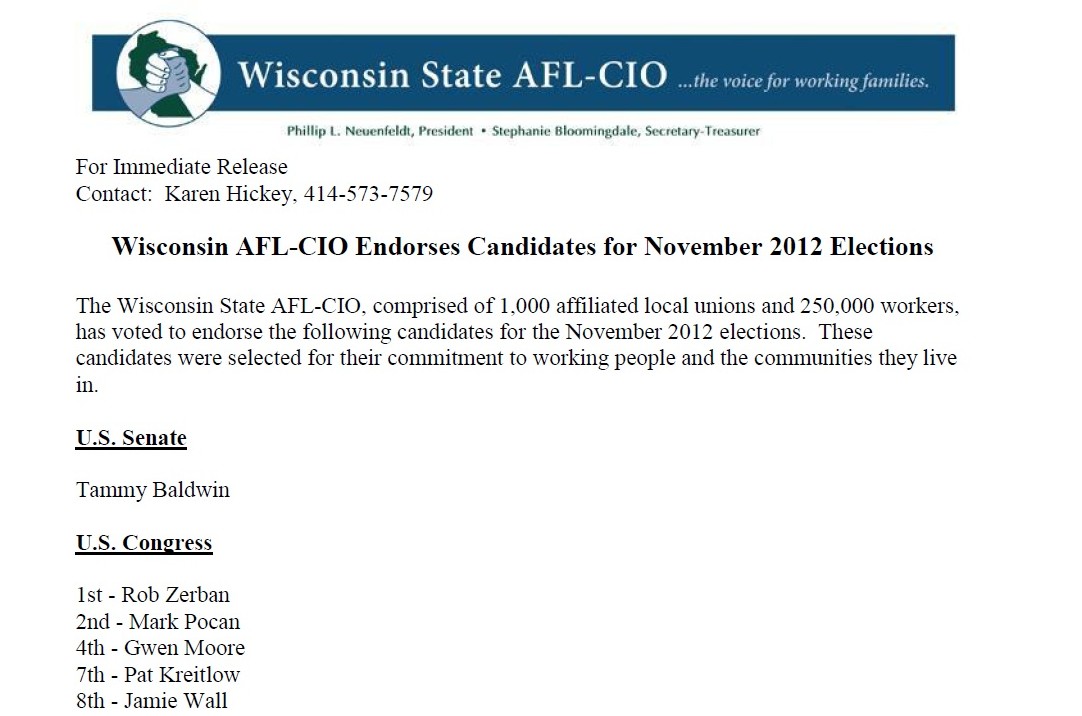
Task: Click the phrase November 2012 elections in paragraph
Action: (x=685, y=332)
